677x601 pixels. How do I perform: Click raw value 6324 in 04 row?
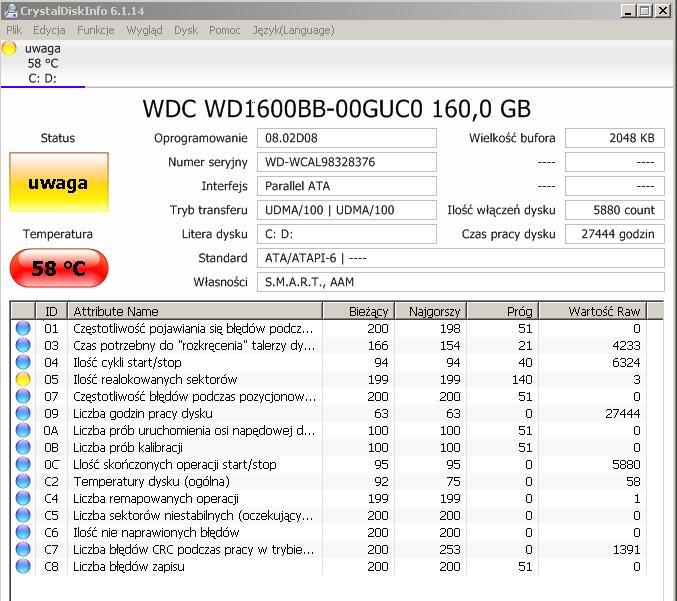626,363
